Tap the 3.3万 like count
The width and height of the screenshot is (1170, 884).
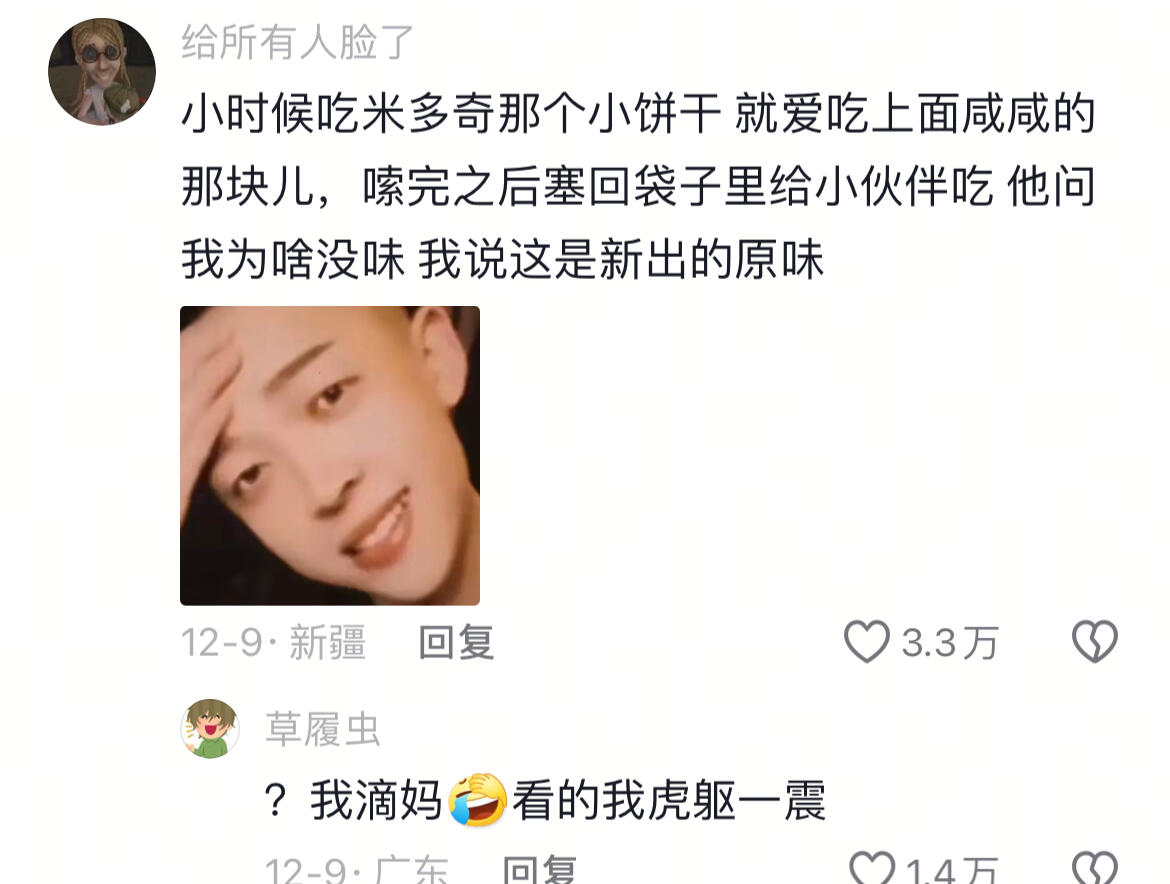tap(949, 643)
